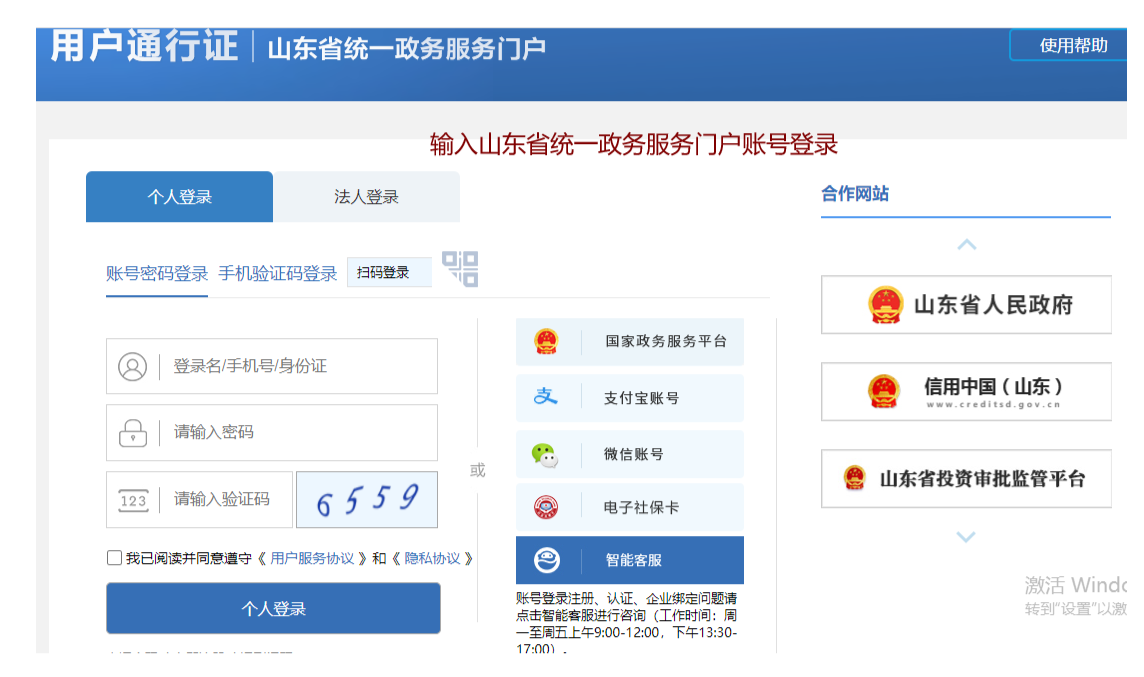The image size is (1144, 677).
Task: Select the 手机验证码登录 tab
Action: click(x=278, y=273)
